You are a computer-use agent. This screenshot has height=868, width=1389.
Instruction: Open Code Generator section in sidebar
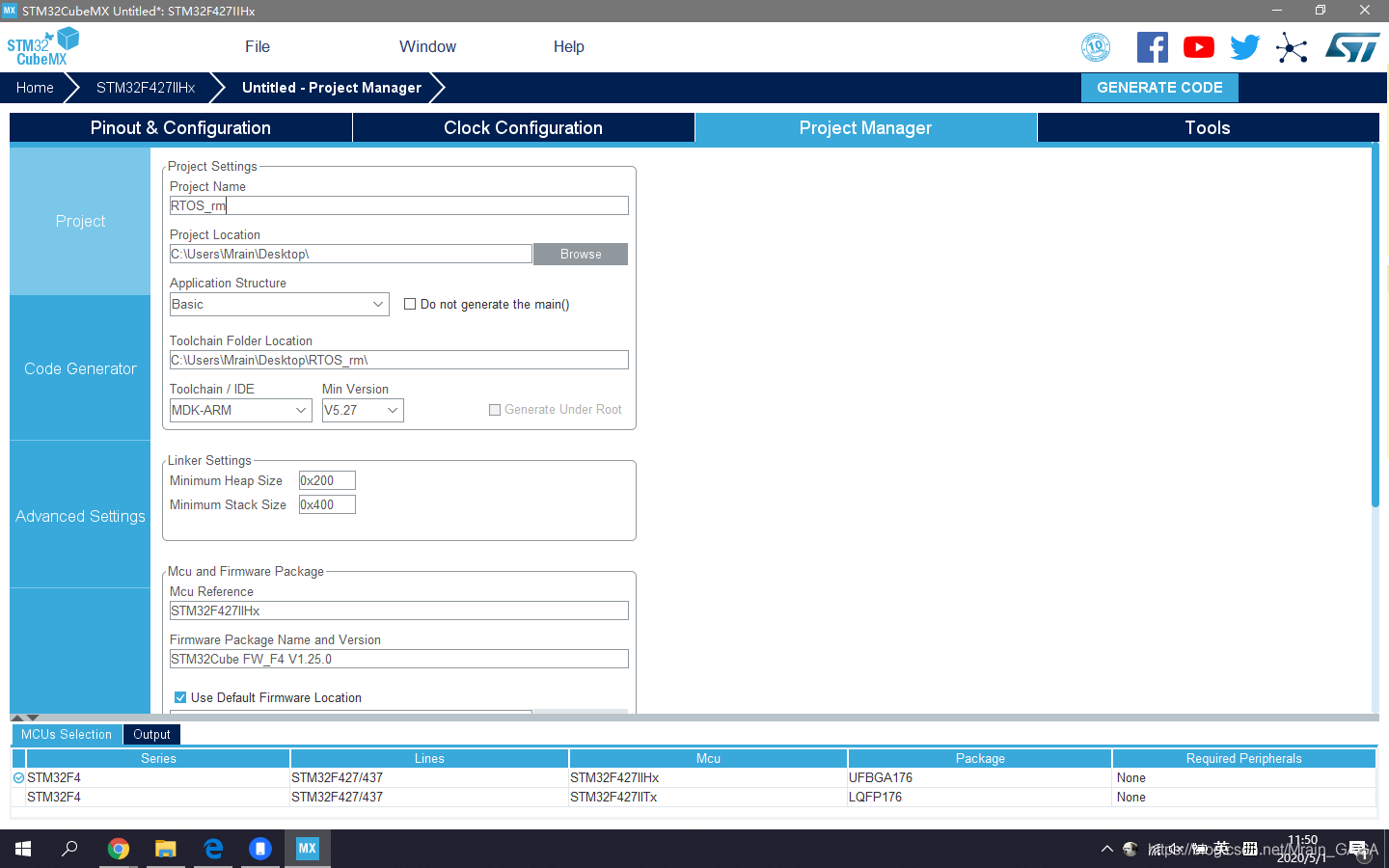point(80,368)
